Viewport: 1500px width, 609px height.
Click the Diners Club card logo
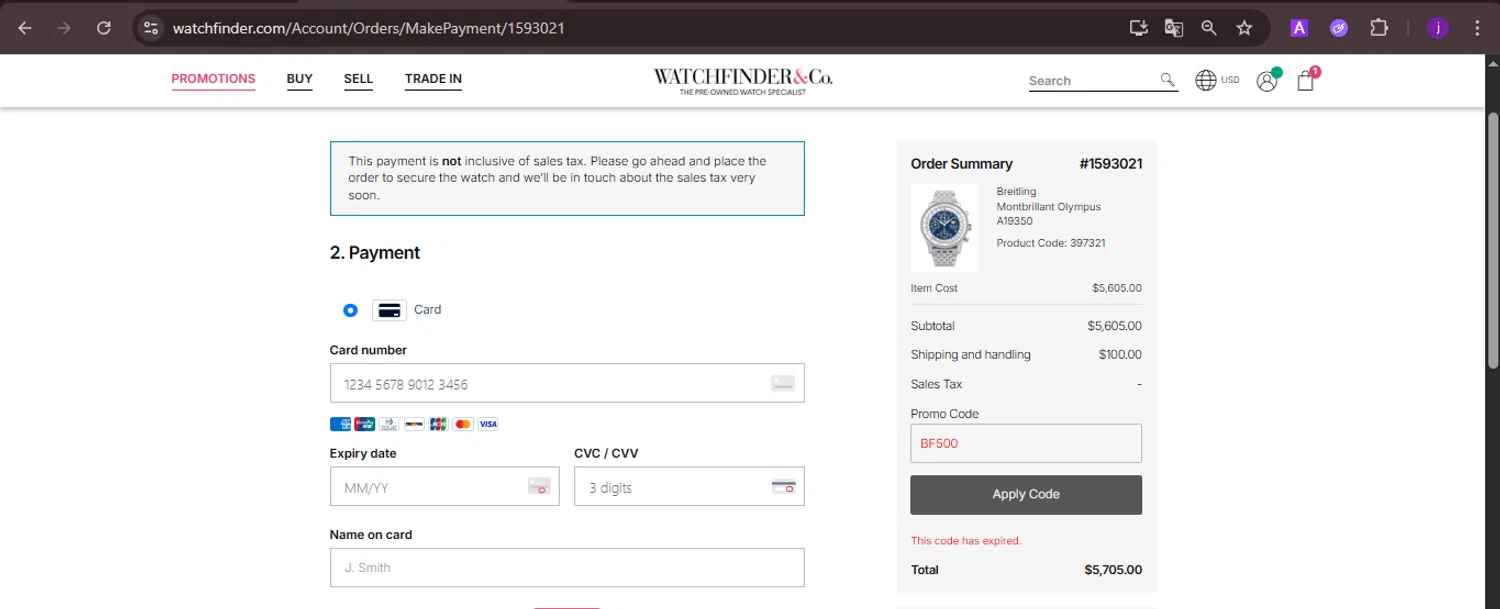pos(389,424)
